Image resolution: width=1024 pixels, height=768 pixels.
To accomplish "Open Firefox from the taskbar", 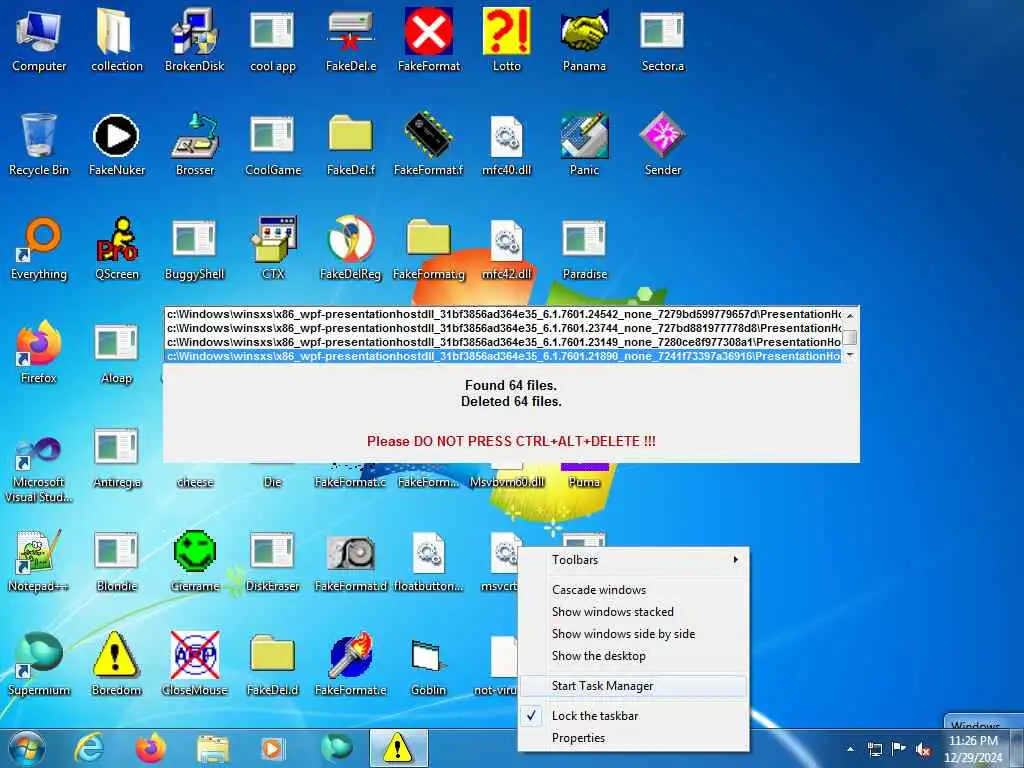I will click(150, 748).
